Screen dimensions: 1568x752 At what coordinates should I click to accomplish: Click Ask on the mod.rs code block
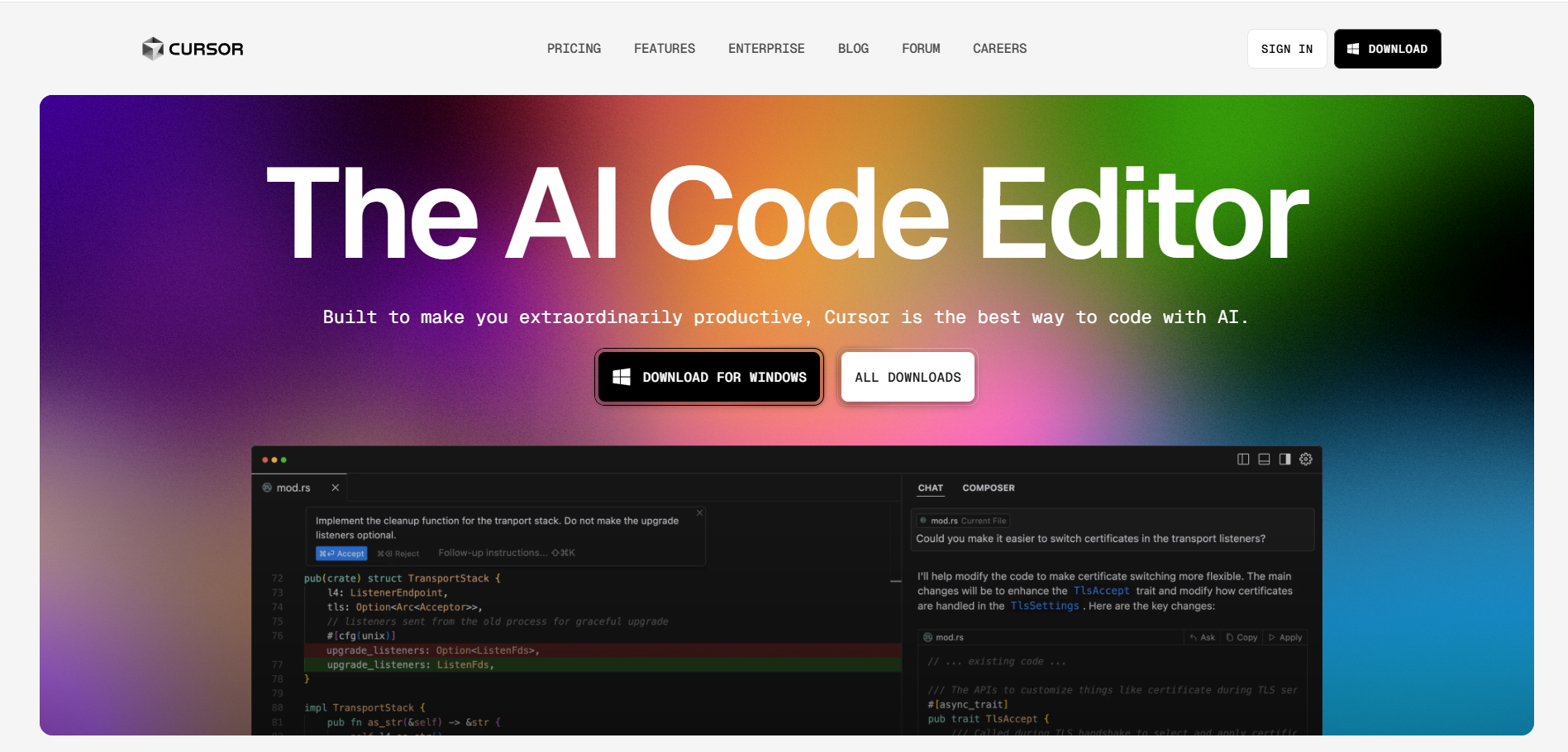(x=1203, y=637)
